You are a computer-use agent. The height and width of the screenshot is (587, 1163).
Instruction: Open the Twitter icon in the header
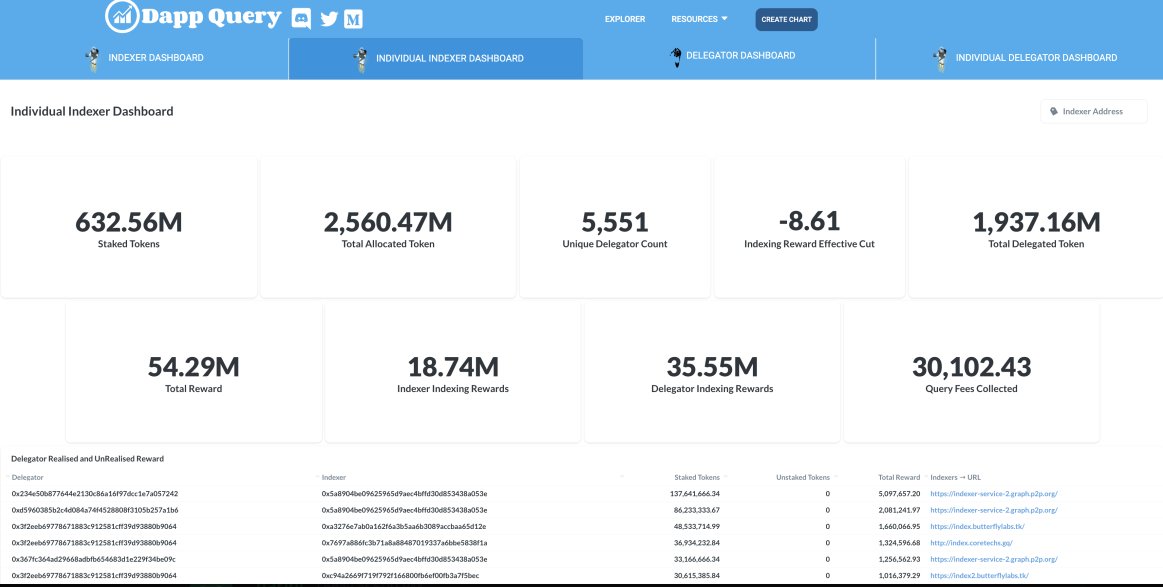(328, 18)
